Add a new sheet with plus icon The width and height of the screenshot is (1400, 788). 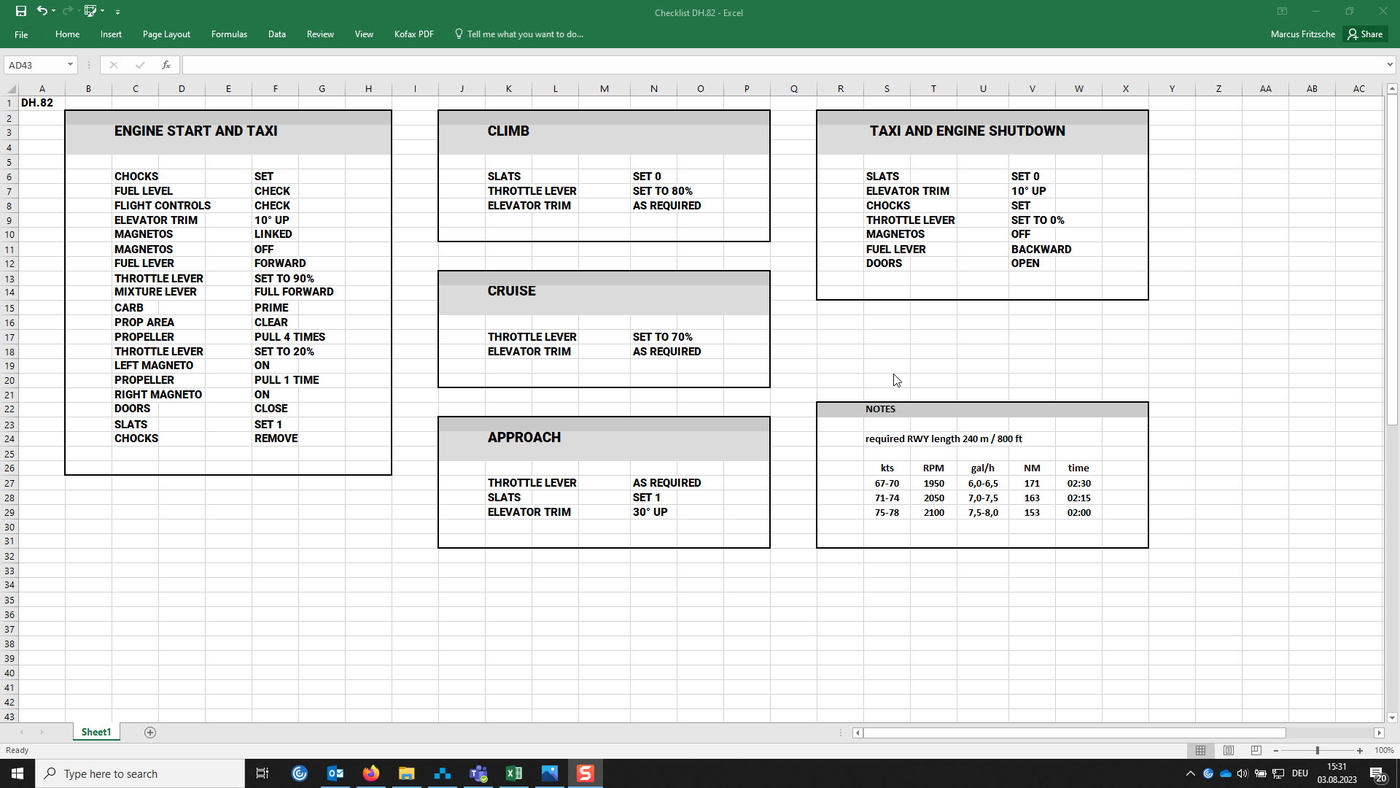[150, 733]
